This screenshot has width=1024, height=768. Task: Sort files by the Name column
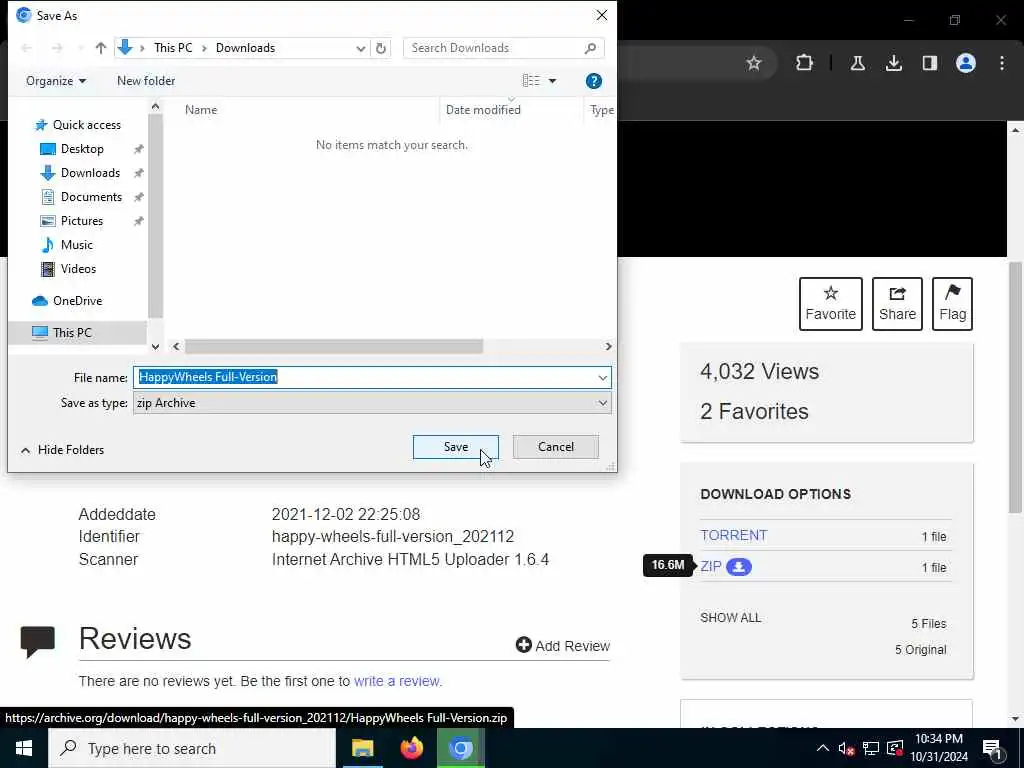click(x=201, y=110)
